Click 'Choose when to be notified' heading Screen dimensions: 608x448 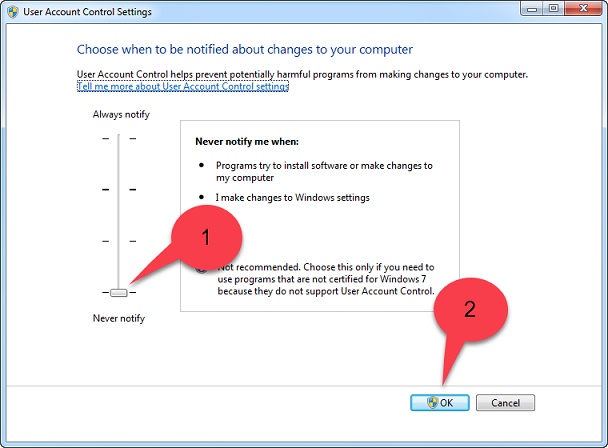tap(245, 50)
